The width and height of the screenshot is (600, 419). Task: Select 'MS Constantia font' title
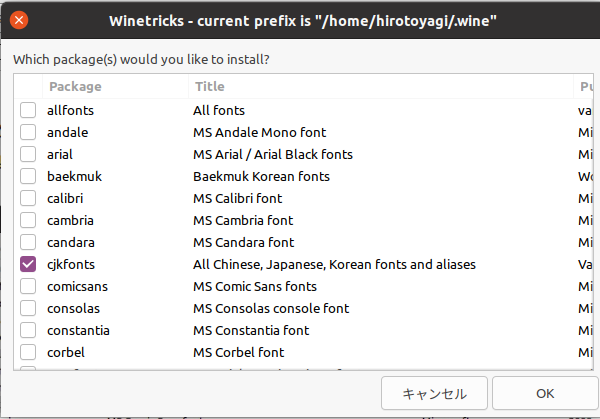[x=251, y=331]
